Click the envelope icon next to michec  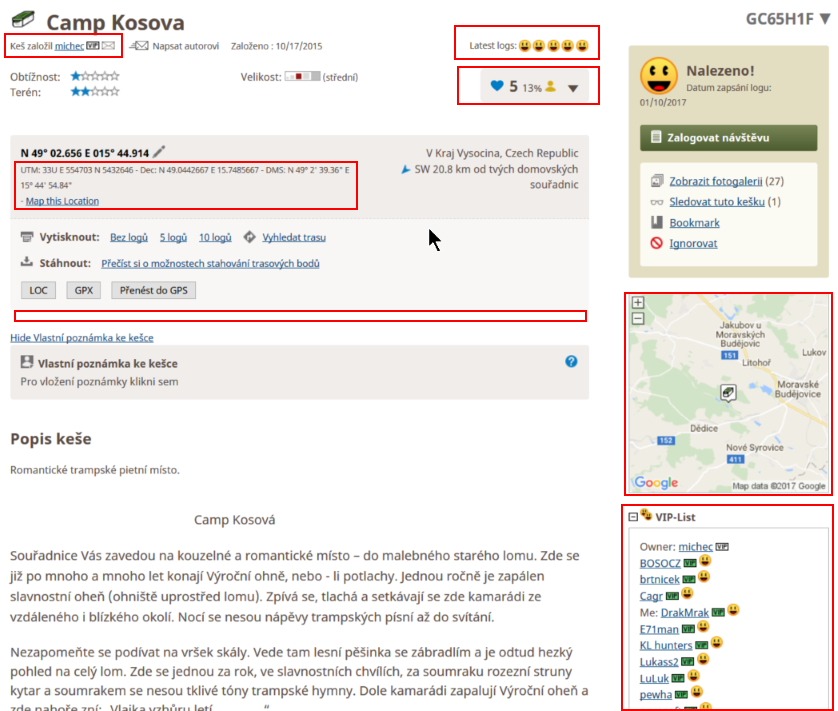108,46
